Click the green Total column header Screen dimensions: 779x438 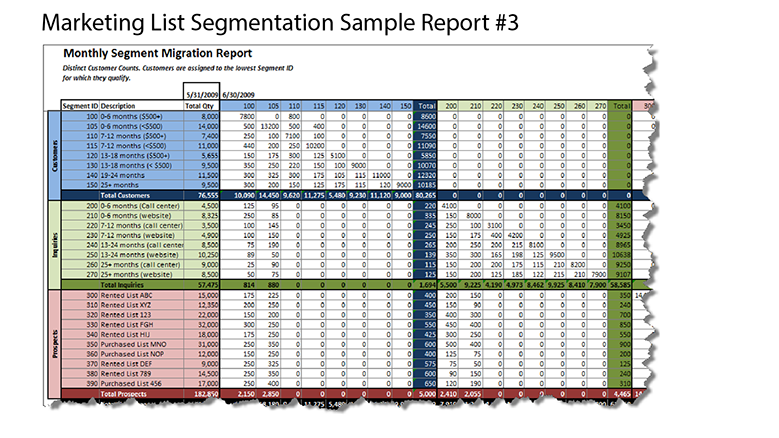pos(621,105)
